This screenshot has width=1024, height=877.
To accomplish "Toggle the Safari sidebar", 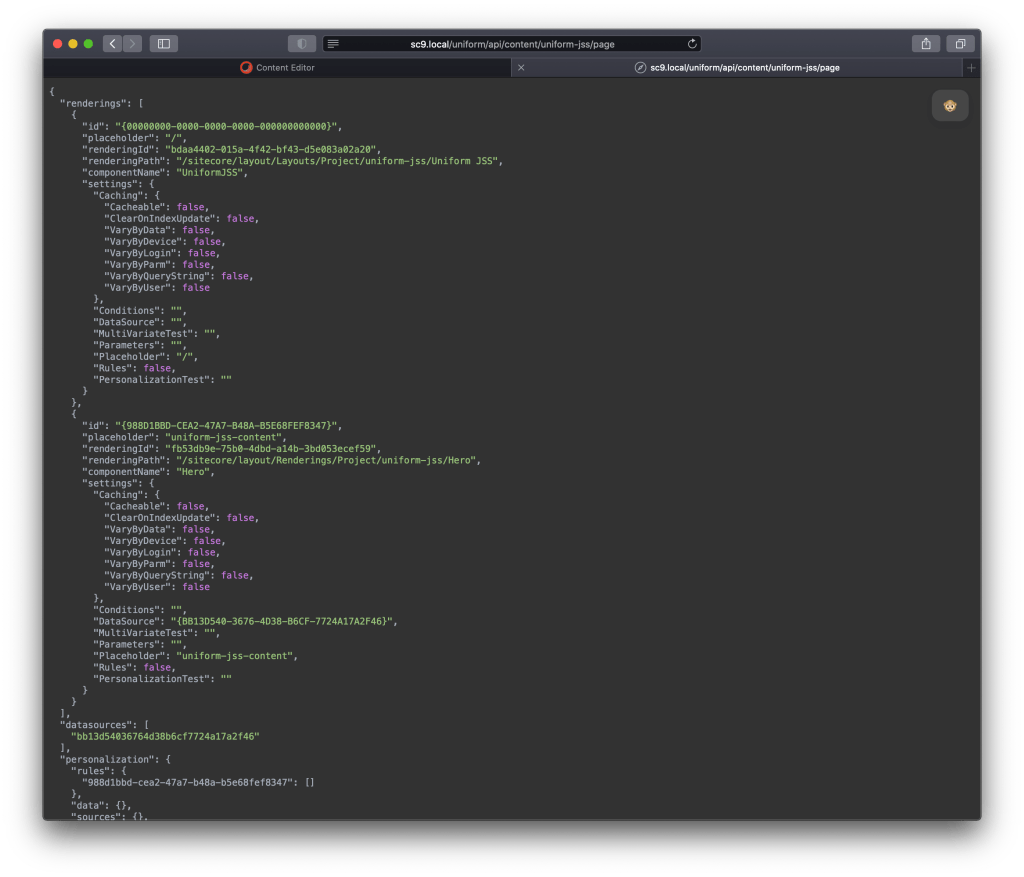I will [163, 44].
